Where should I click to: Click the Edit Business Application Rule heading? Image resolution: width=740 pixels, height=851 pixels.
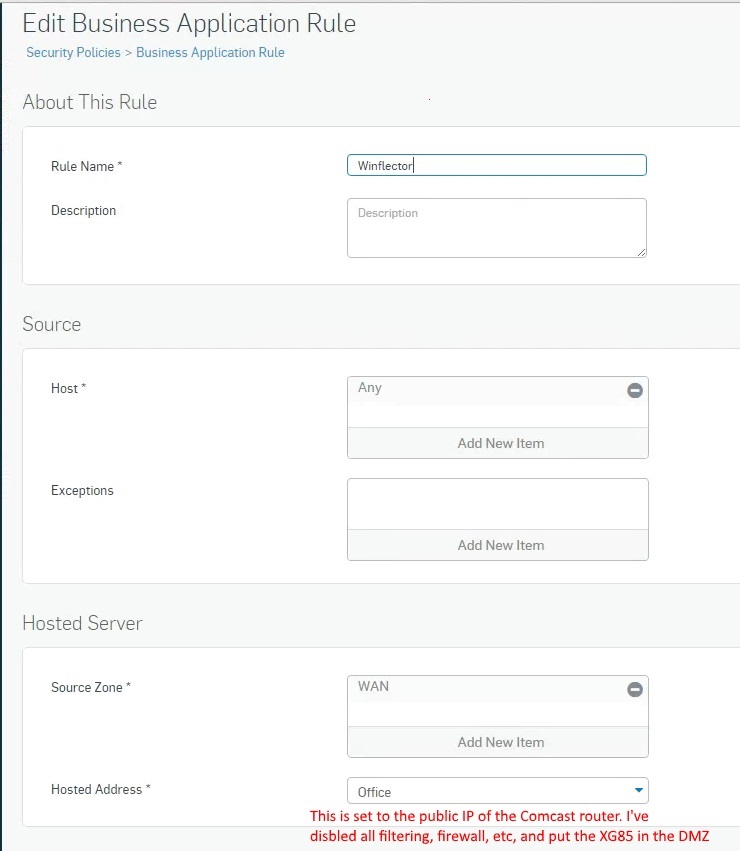pyautogui.click(x=189, y=23)
